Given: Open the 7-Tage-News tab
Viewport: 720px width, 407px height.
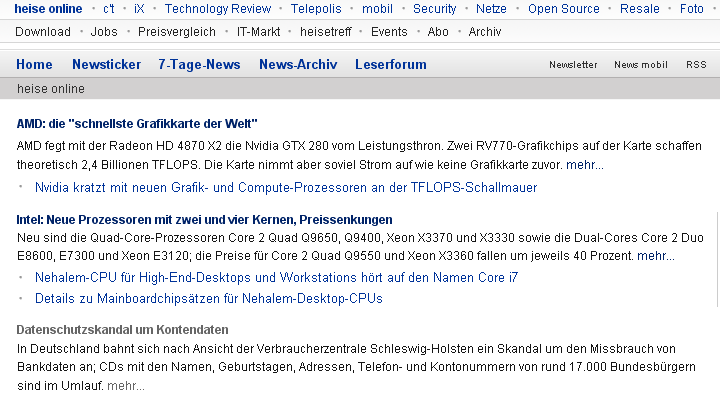Looking at the screenshot, I should click(199, 64).
